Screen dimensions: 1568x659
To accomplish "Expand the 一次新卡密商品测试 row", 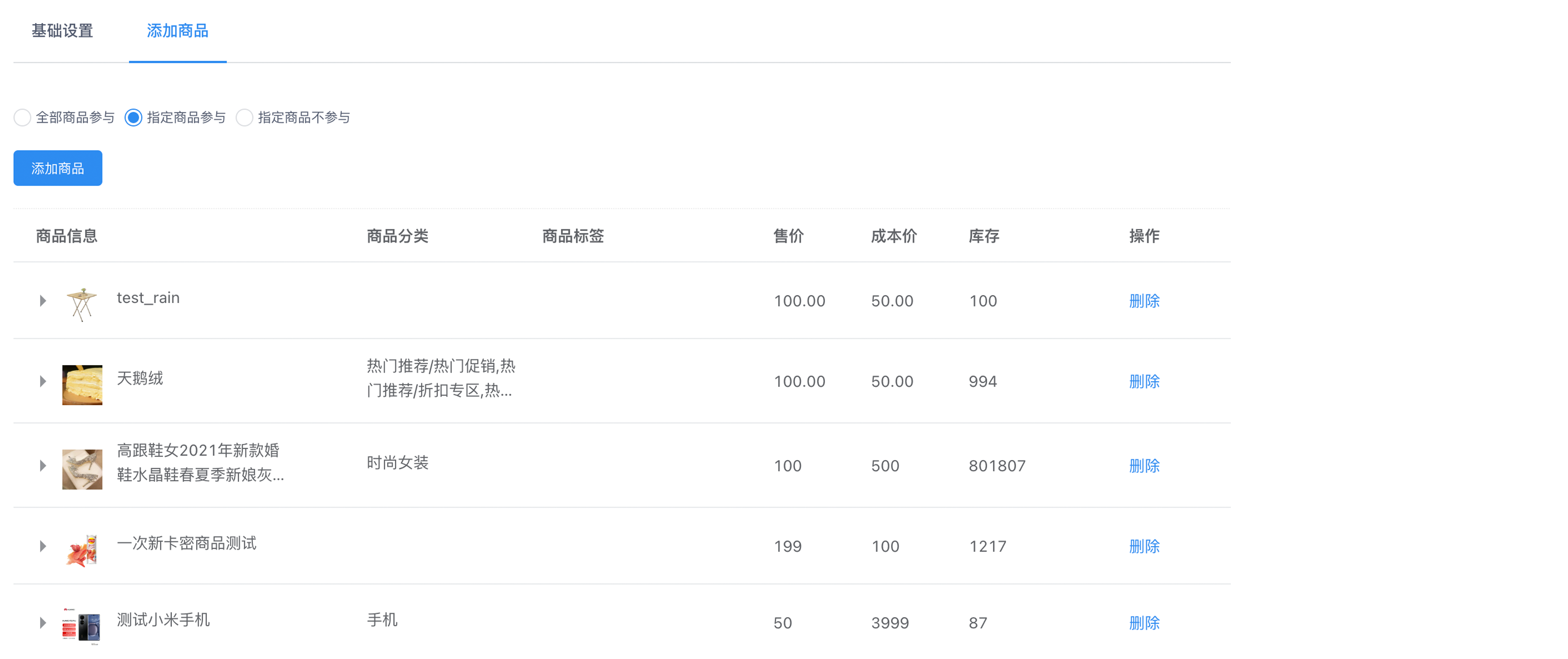I will point(42,546).
